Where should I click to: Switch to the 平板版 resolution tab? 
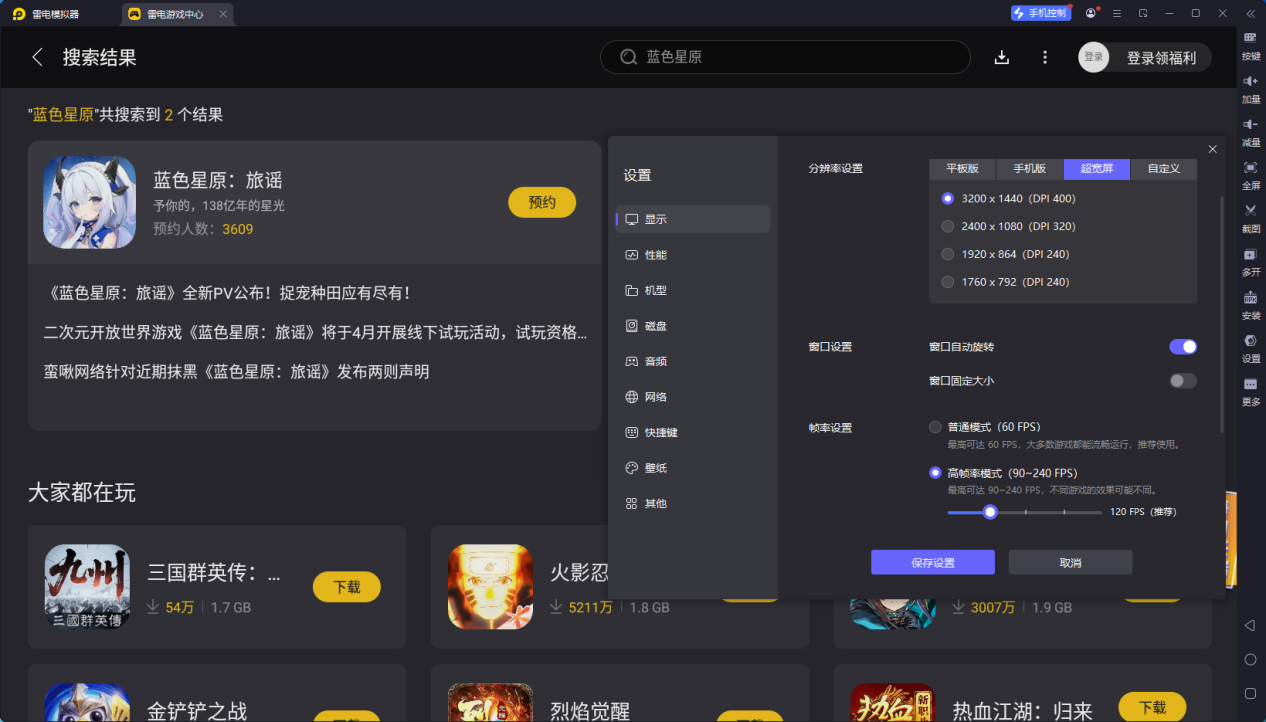962,169
